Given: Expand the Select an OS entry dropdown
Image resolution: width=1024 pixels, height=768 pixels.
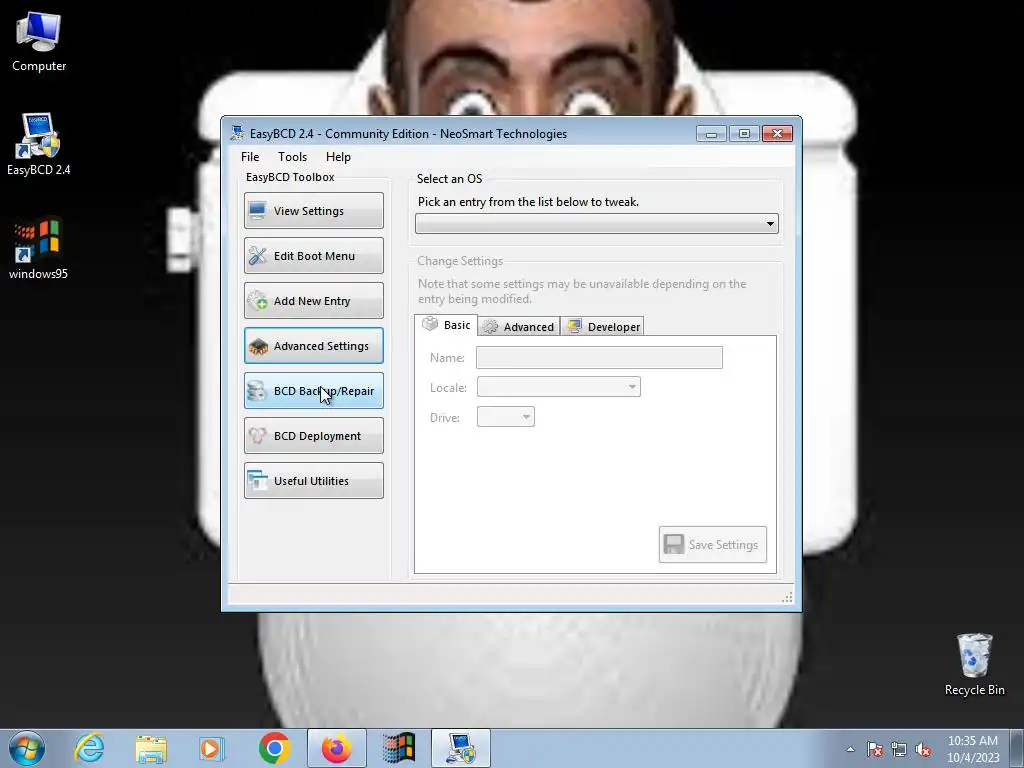Looking at the screenshot, I should [x=597, y=223].
